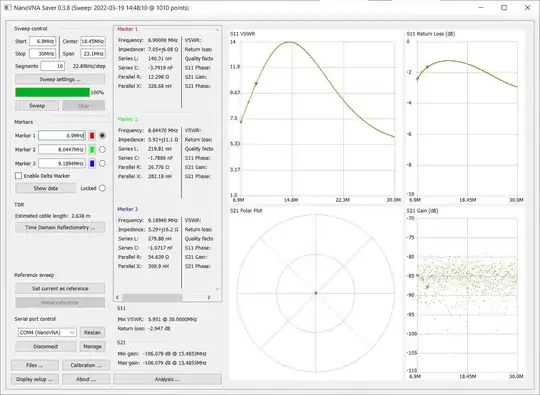Click Marker 2 frequency value 8.04470 MHz
The width and height of the screenshot is (540, 395).
163,131
